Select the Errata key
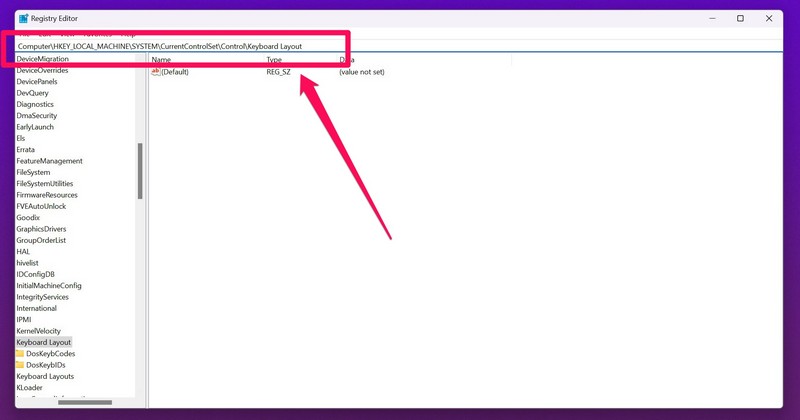Viewport: 800px width, 420px height. (x=26, y=150)
